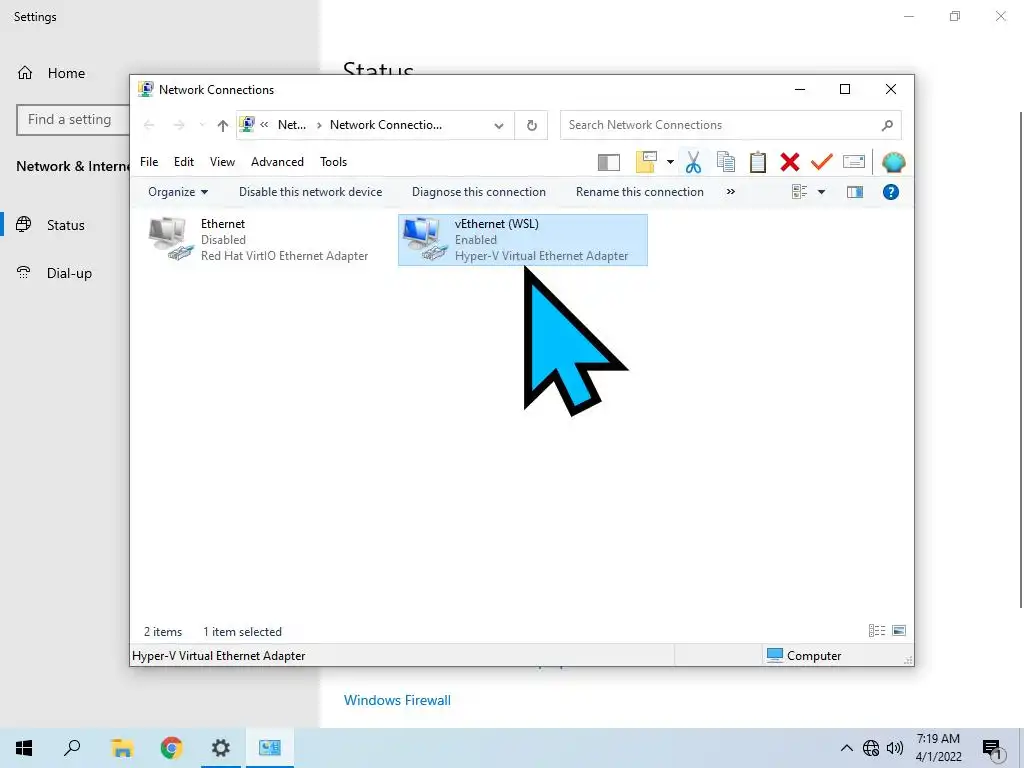Click the red X Delete icon
Viewport: 1024px width, 768px height.
(790, 162)
